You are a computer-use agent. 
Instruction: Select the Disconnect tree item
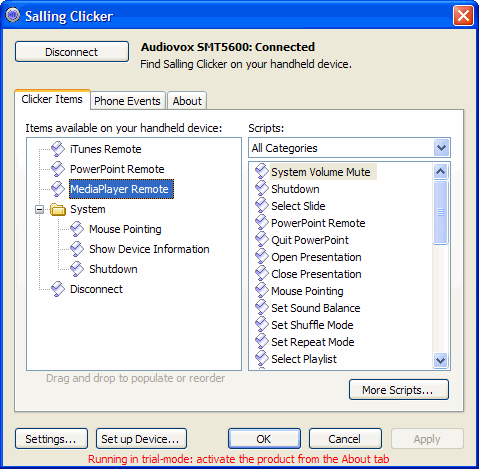[x=96, y=289]
